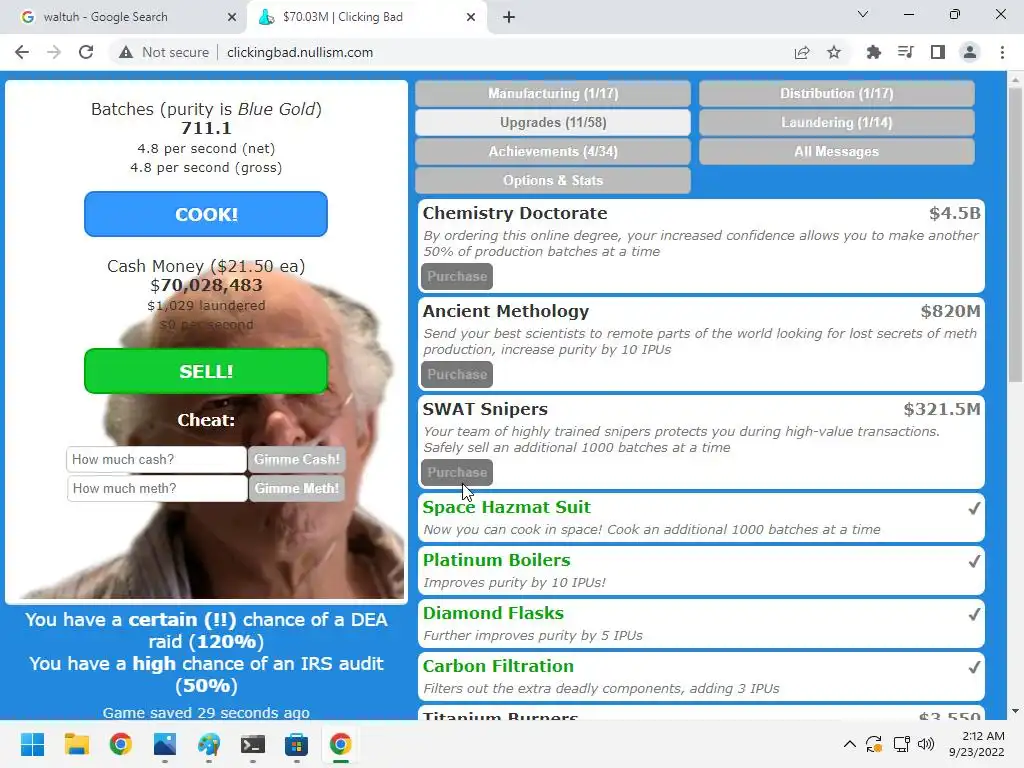
Task: Toggle the browser side panel icon
Action: pyautogui.click(x=938, y=52)
